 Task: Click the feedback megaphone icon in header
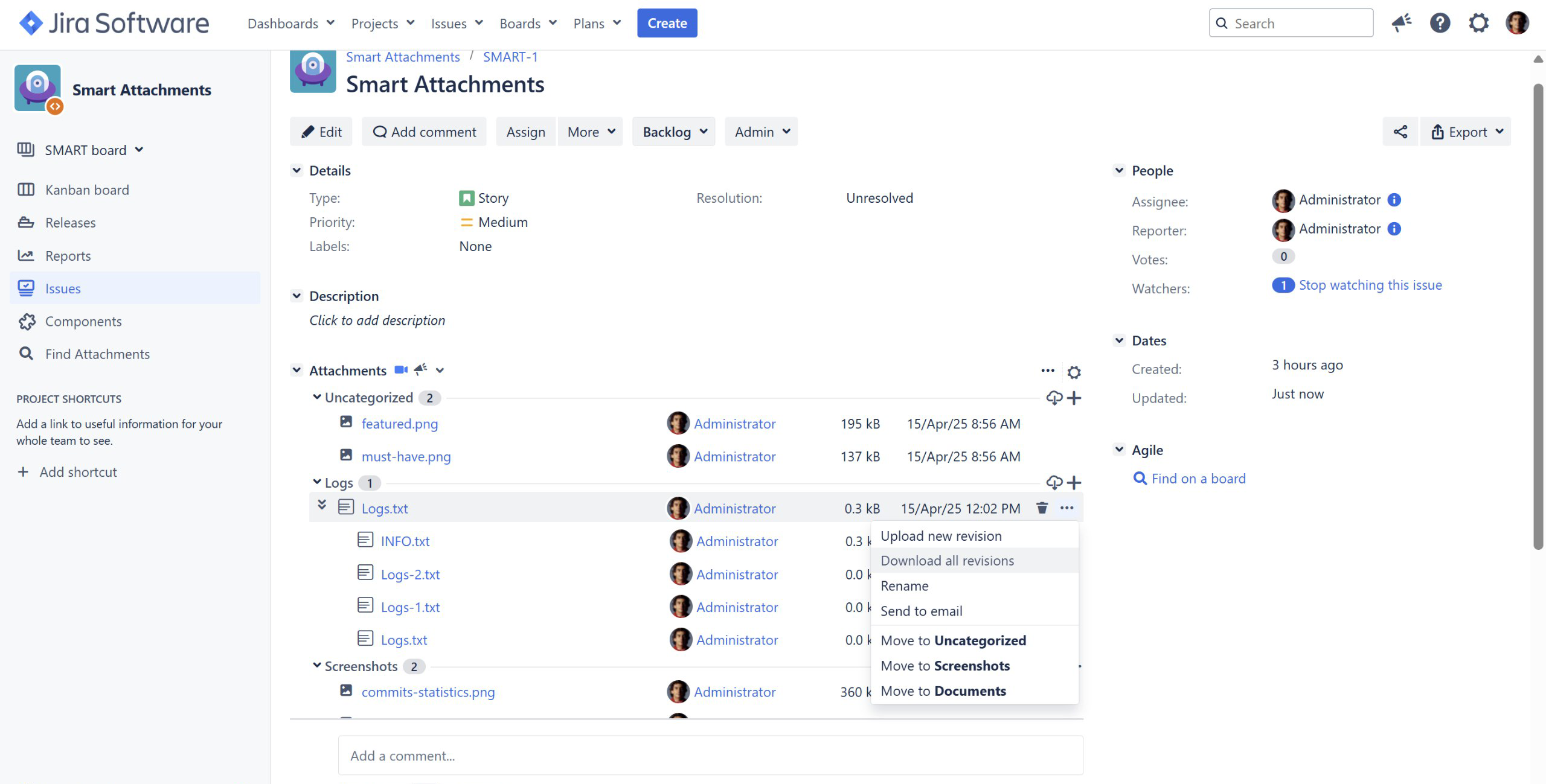(x=1401, y=23)
